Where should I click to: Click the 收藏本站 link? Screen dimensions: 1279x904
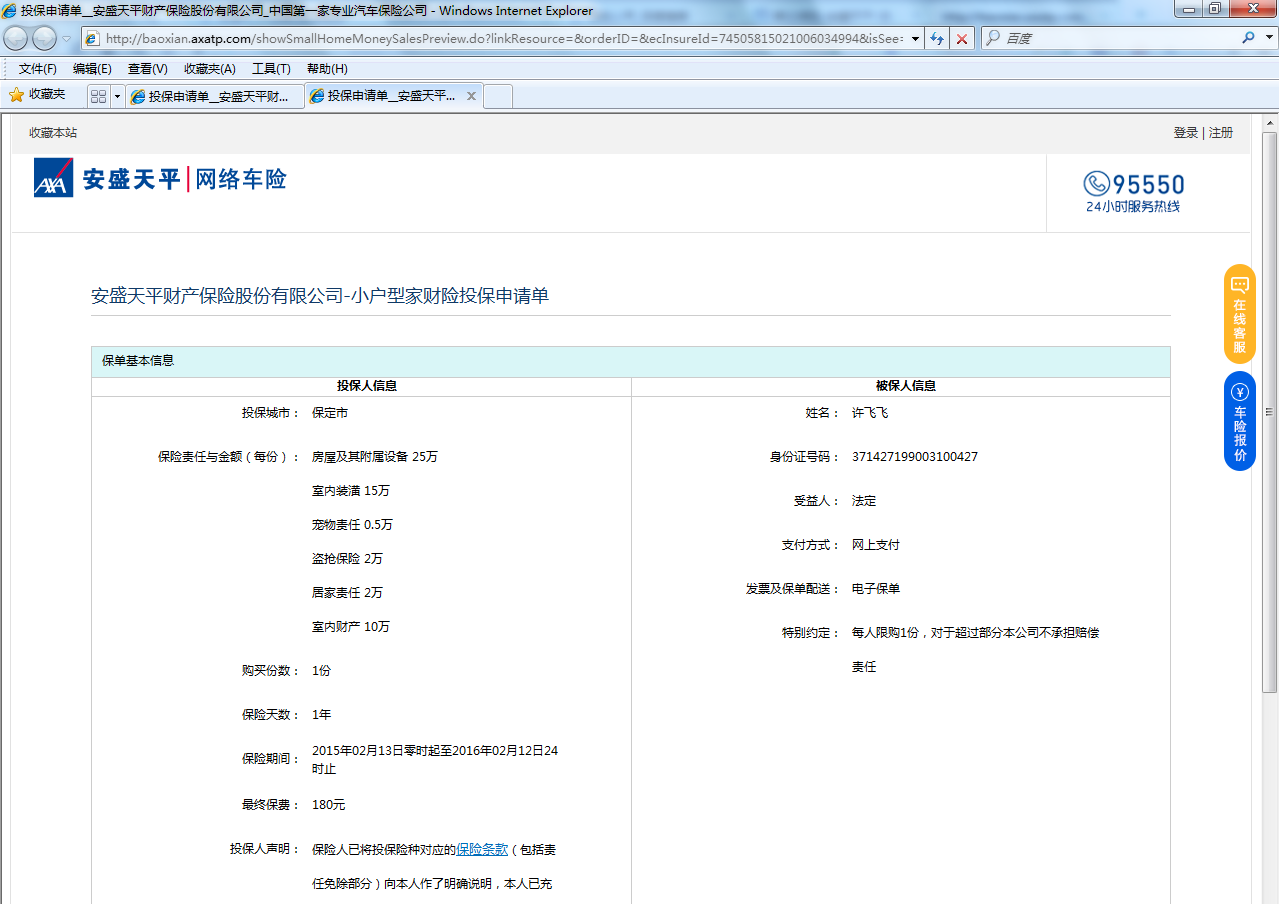(53, 133)
